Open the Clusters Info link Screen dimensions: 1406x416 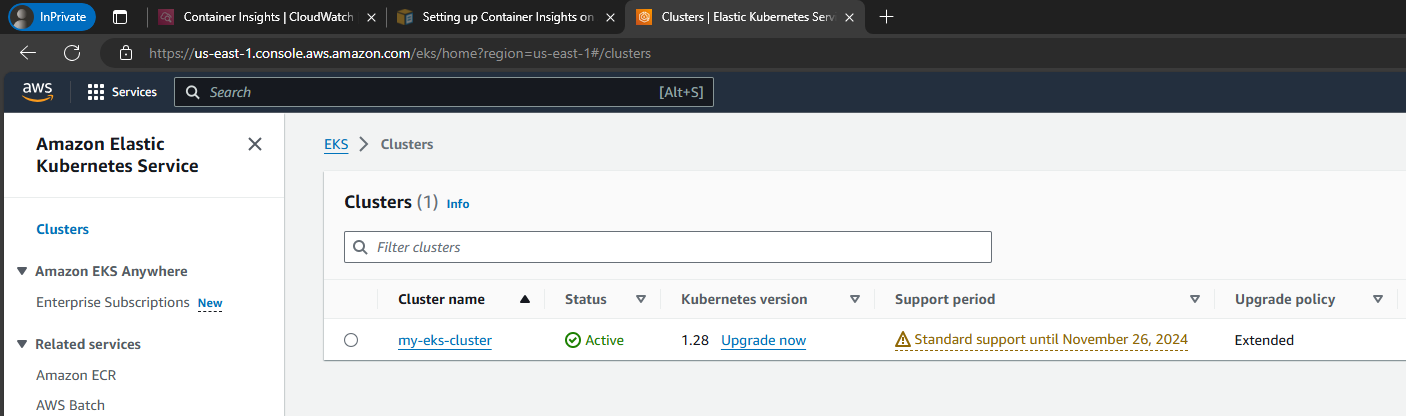458,203
